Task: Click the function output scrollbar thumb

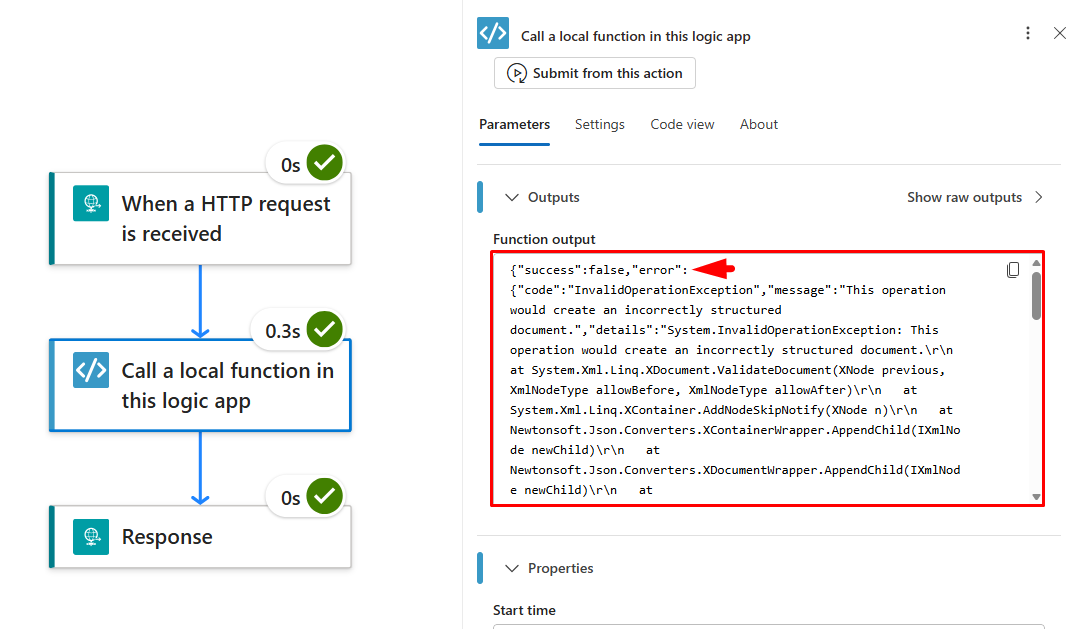Action: (1036, 296)
